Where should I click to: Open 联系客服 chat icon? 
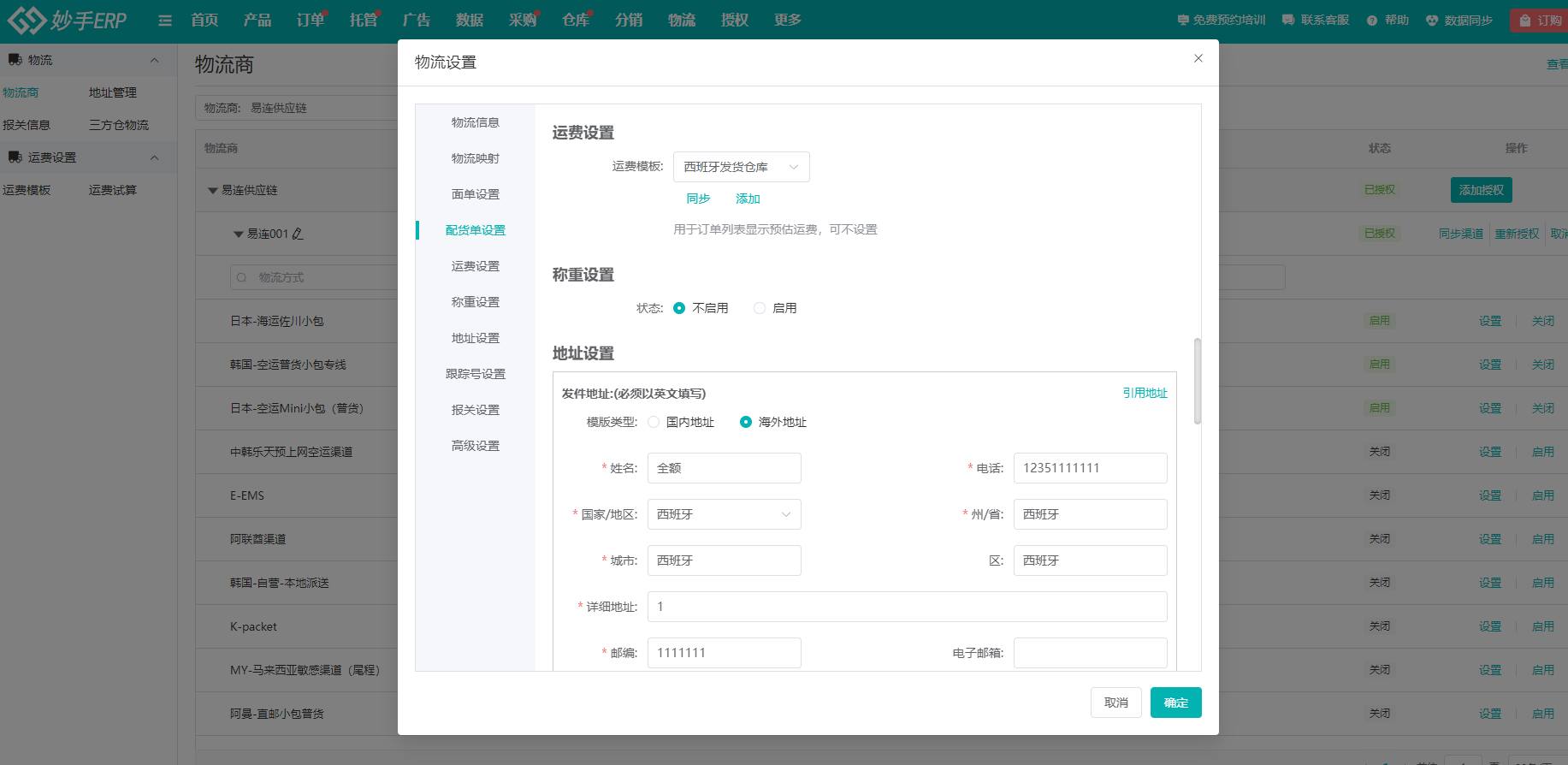pos(1288,20)
